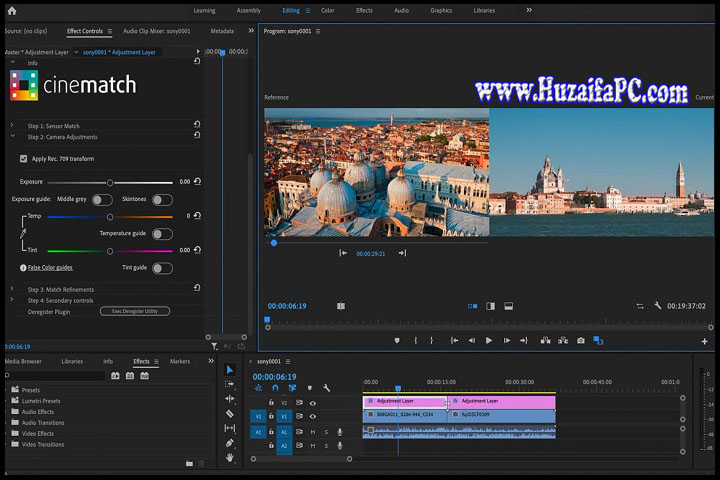720x480 pixels.
Task: Select the Pen tool
Action: 230,443
